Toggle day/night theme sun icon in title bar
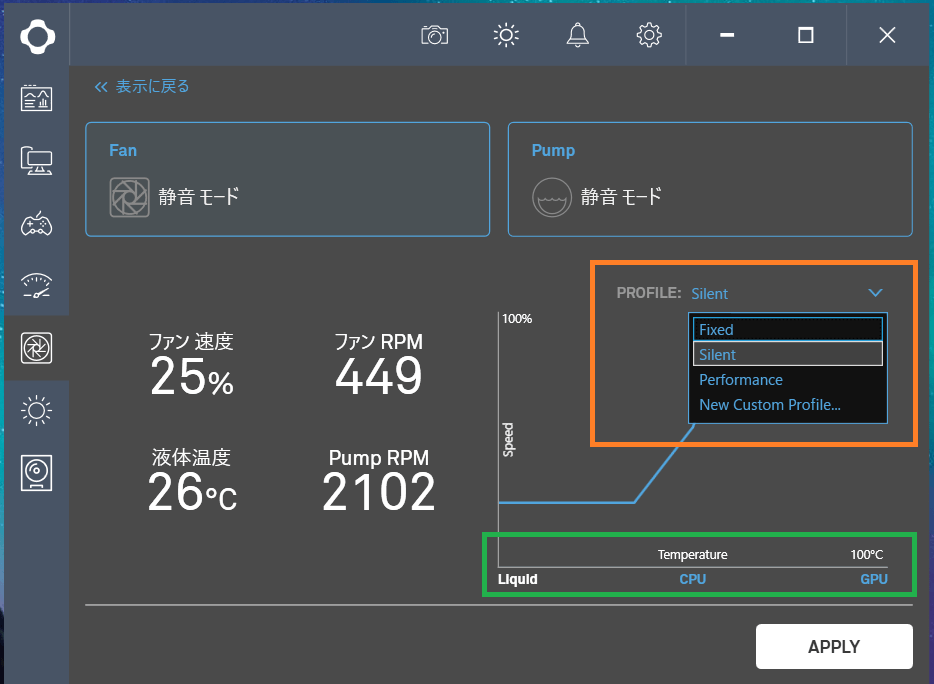The height and width of the screenshot is (684, 934). [506, 35]
